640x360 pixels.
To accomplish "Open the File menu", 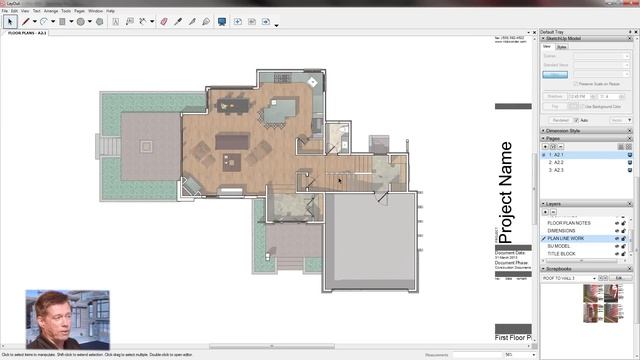I will 5,11.
